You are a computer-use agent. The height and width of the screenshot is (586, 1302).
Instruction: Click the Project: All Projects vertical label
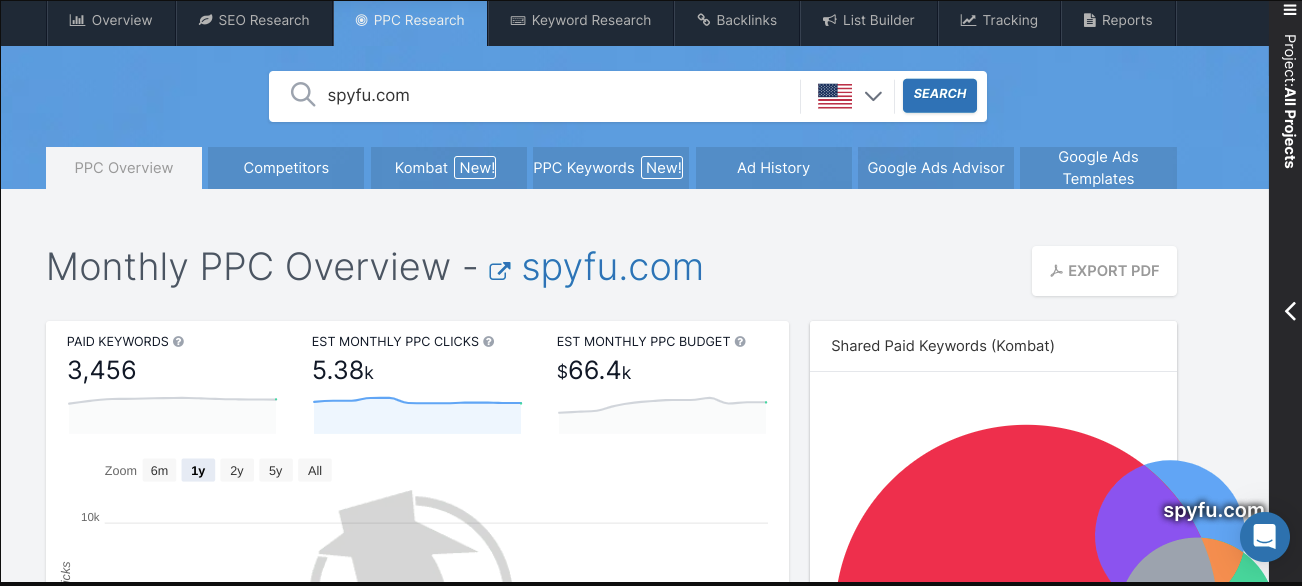[x=1290, y=102]
